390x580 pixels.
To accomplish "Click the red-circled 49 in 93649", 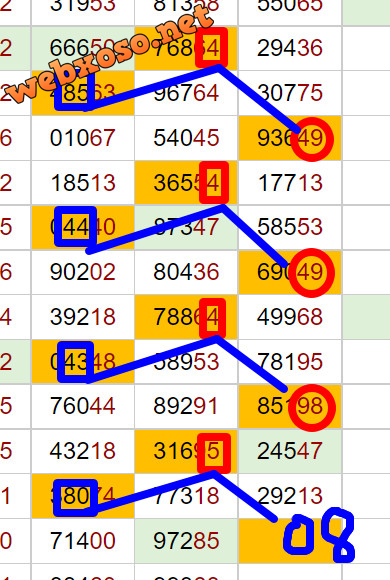I will [x=312, y=139].
